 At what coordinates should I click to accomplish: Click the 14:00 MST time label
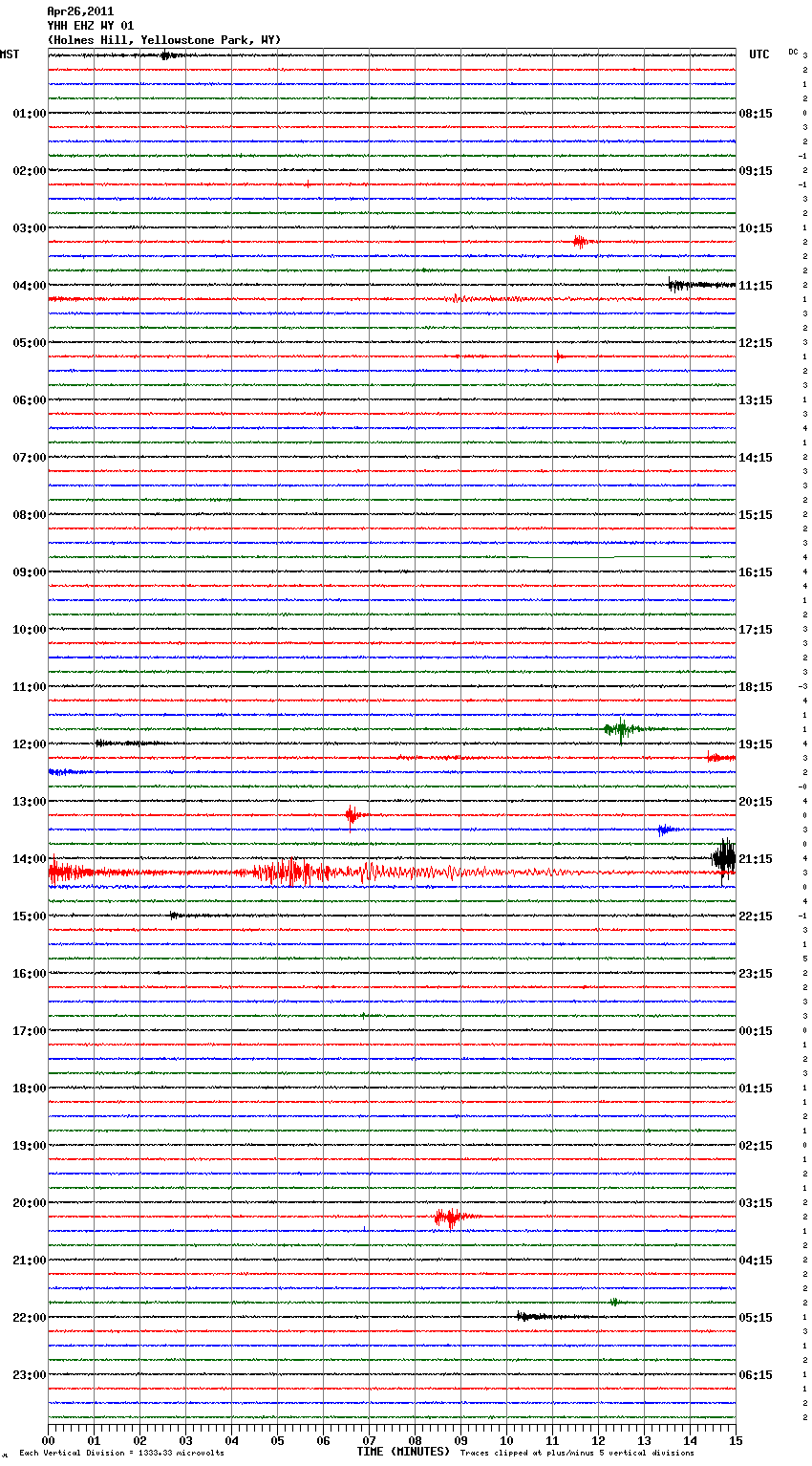29,859
